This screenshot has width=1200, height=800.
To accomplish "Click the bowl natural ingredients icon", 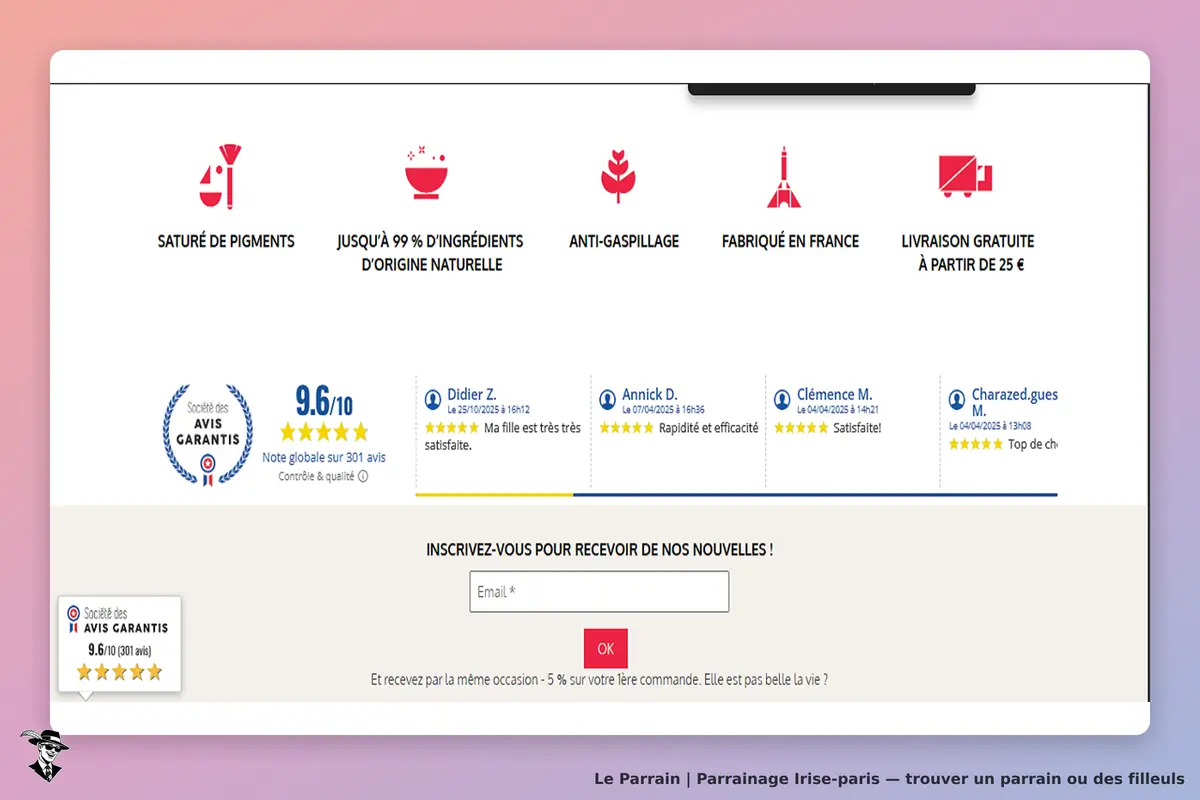I will tap(426, 172).
